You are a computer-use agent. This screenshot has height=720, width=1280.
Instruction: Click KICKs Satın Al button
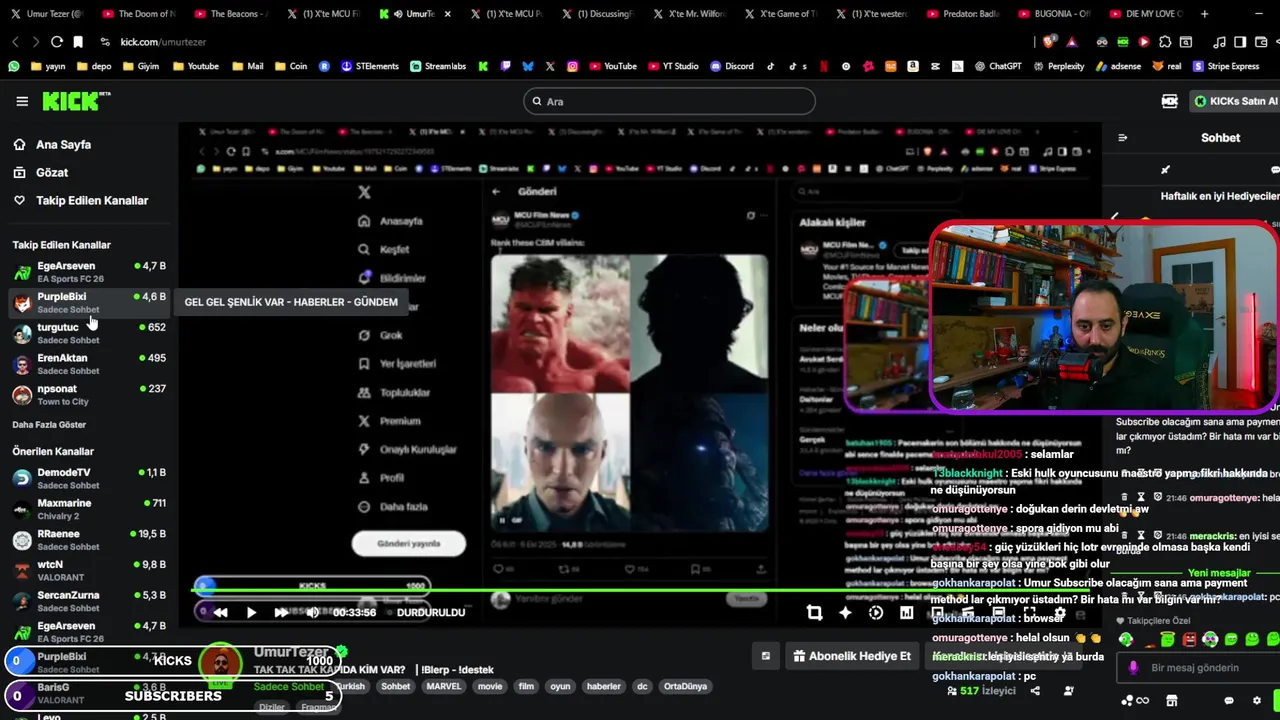(x=1234, y=101)
